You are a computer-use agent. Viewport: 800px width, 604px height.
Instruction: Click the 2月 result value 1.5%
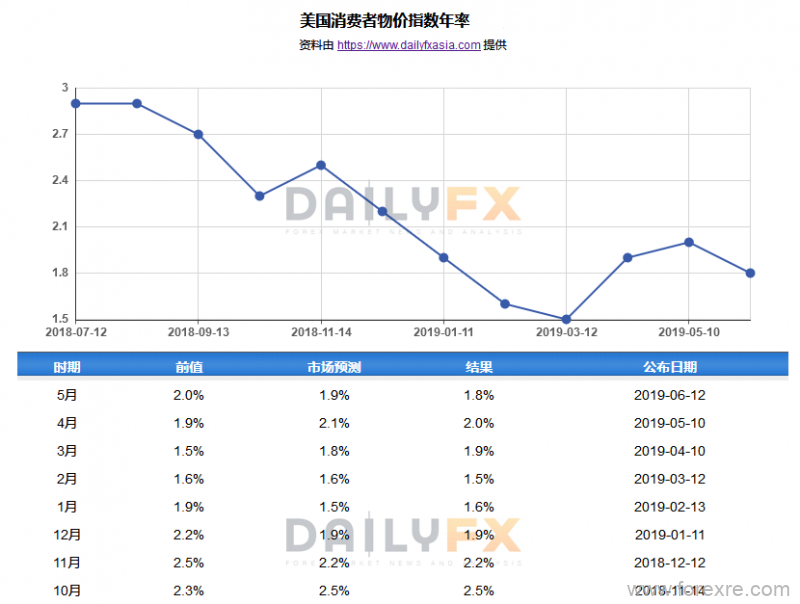coord(479,479)
